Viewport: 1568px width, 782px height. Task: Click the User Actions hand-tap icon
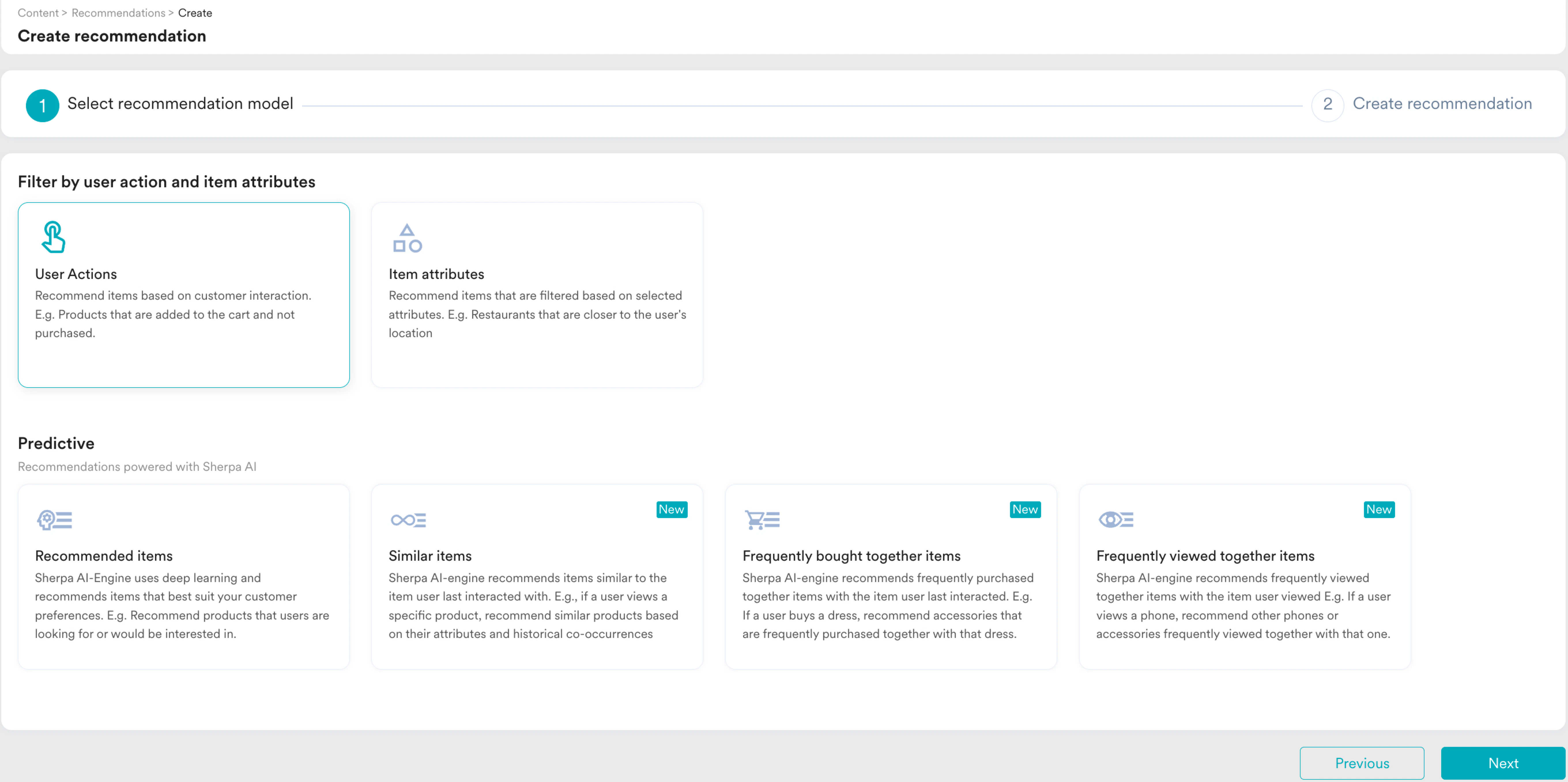(x=53, y=237)
